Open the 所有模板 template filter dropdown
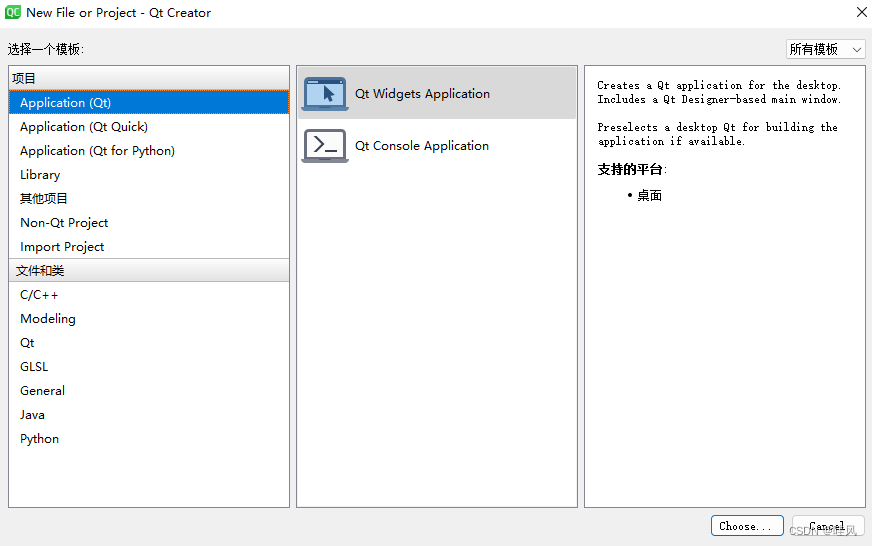Viewport: 872px width, 546px height. (825, 49)
